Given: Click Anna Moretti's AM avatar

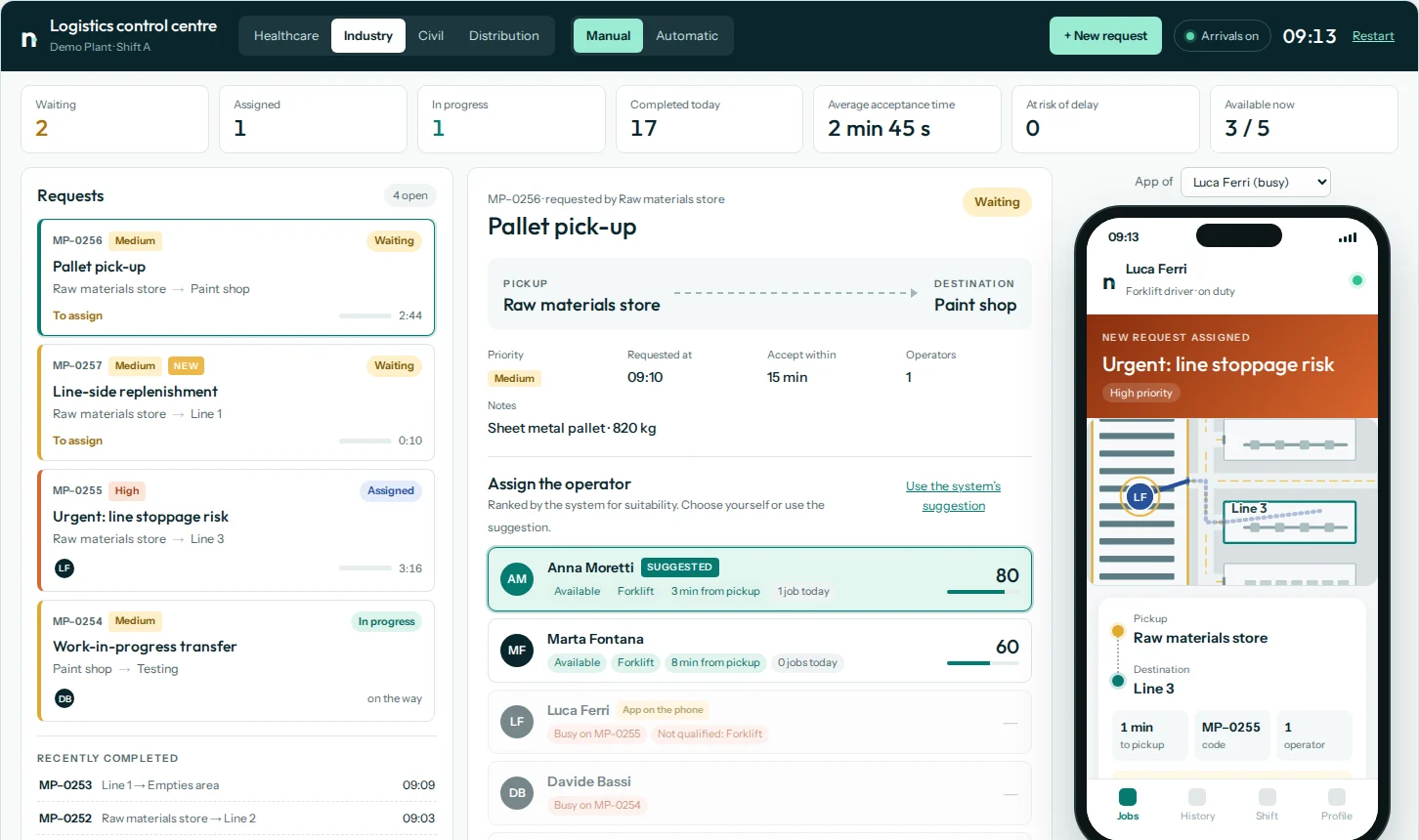Looking at the screenshot, I should click(517, 579).
